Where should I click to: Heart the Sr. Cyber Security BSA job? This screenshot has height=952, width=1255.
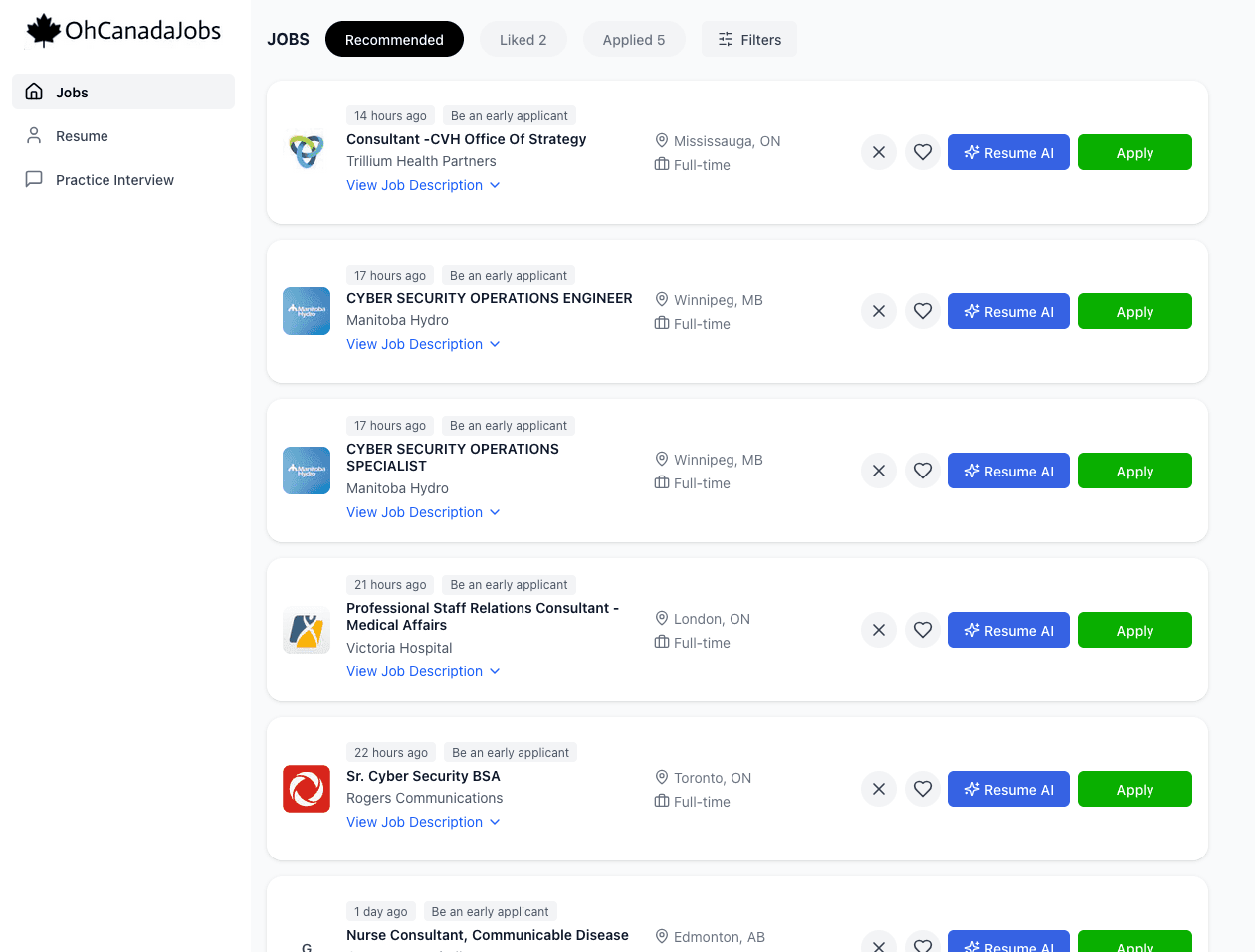pos(923,789)
